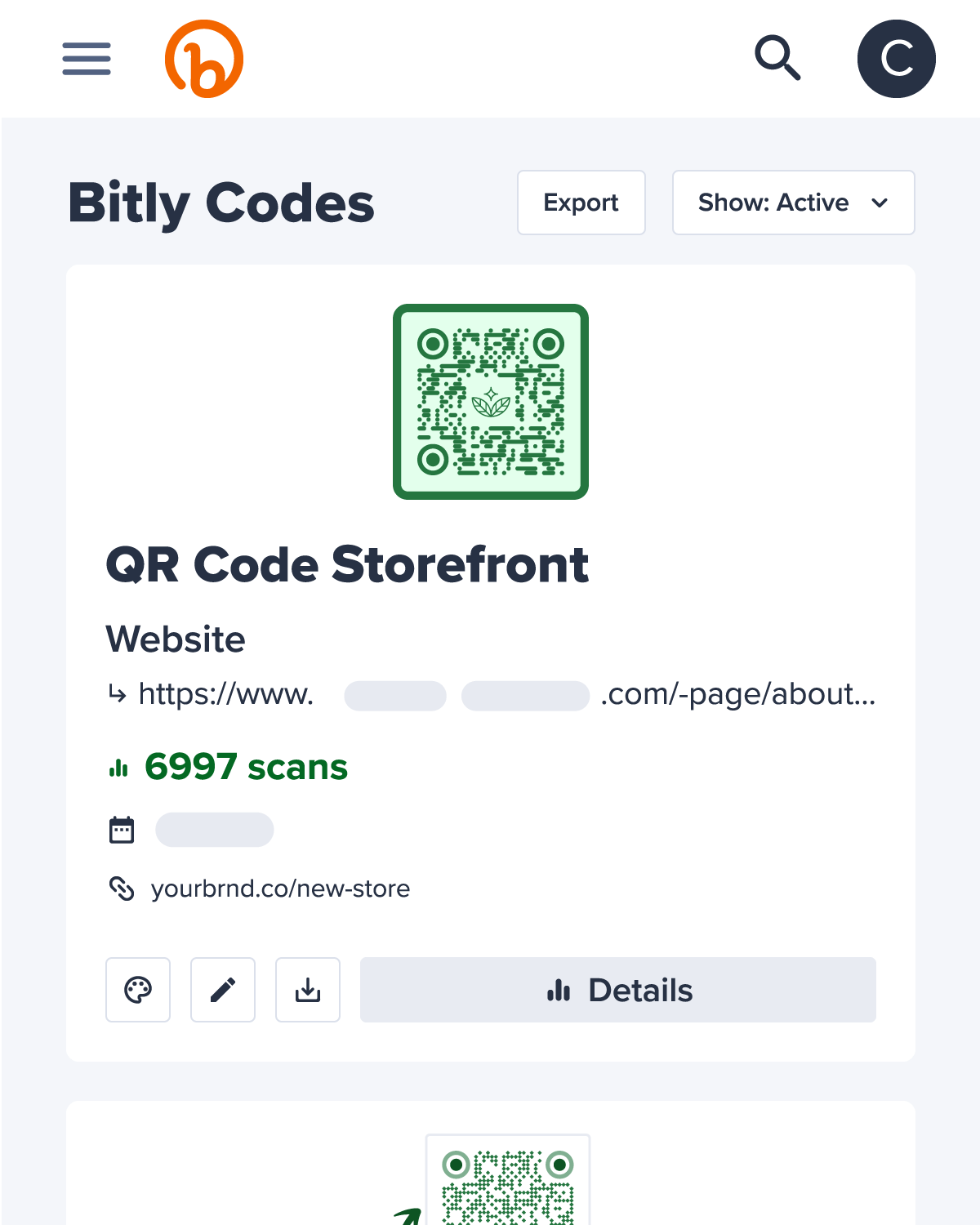Select the edit pencil icon
The image size is (980, 1225).
pos(222,990)
